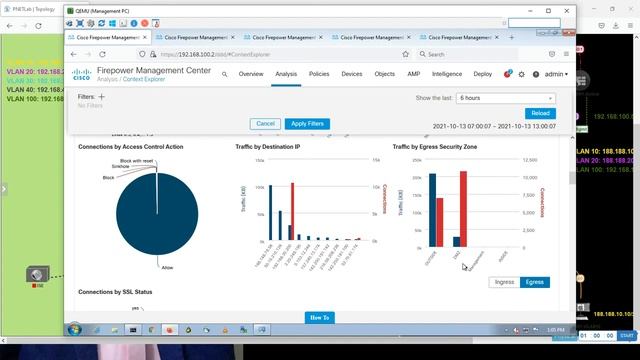Click the Cisco logo
640x360 pixels.
[x=81, y=74]
